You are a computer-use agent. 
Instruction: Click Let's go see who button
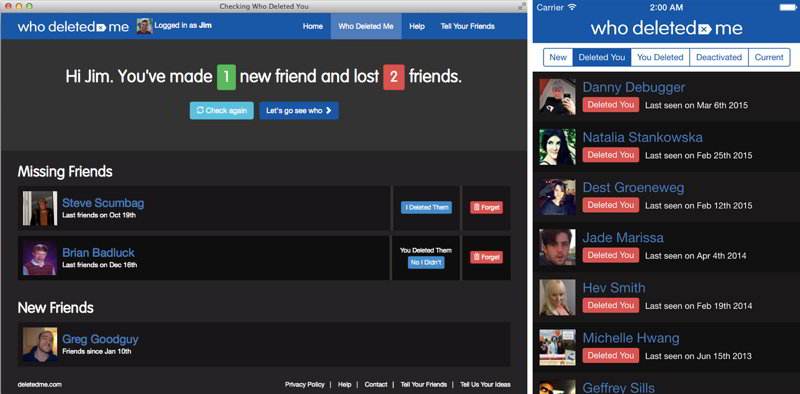coord(299,111)
